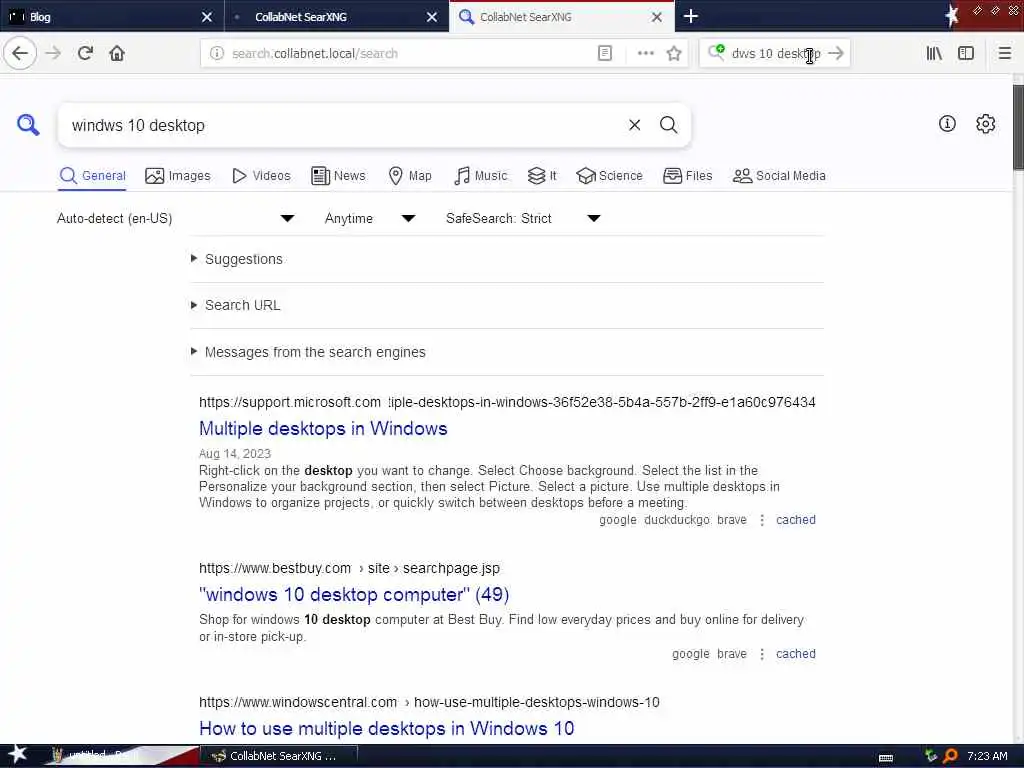Open the Library bookshelf icon
This screenshot has width=1024, height=768.
point(934,54)
